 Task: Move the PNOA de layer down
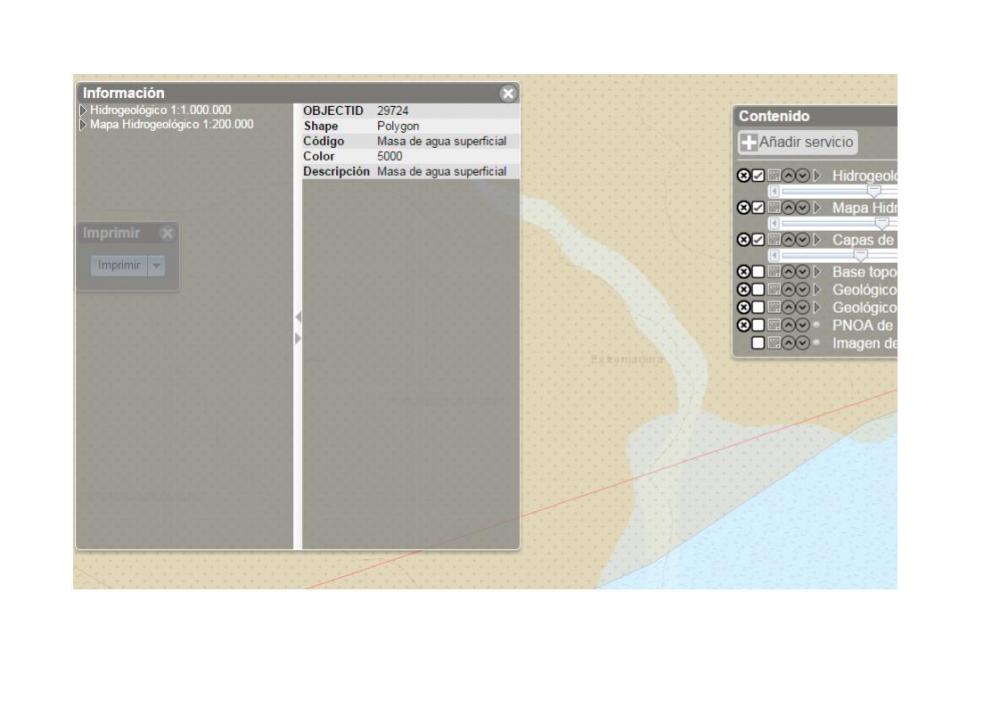802,325
